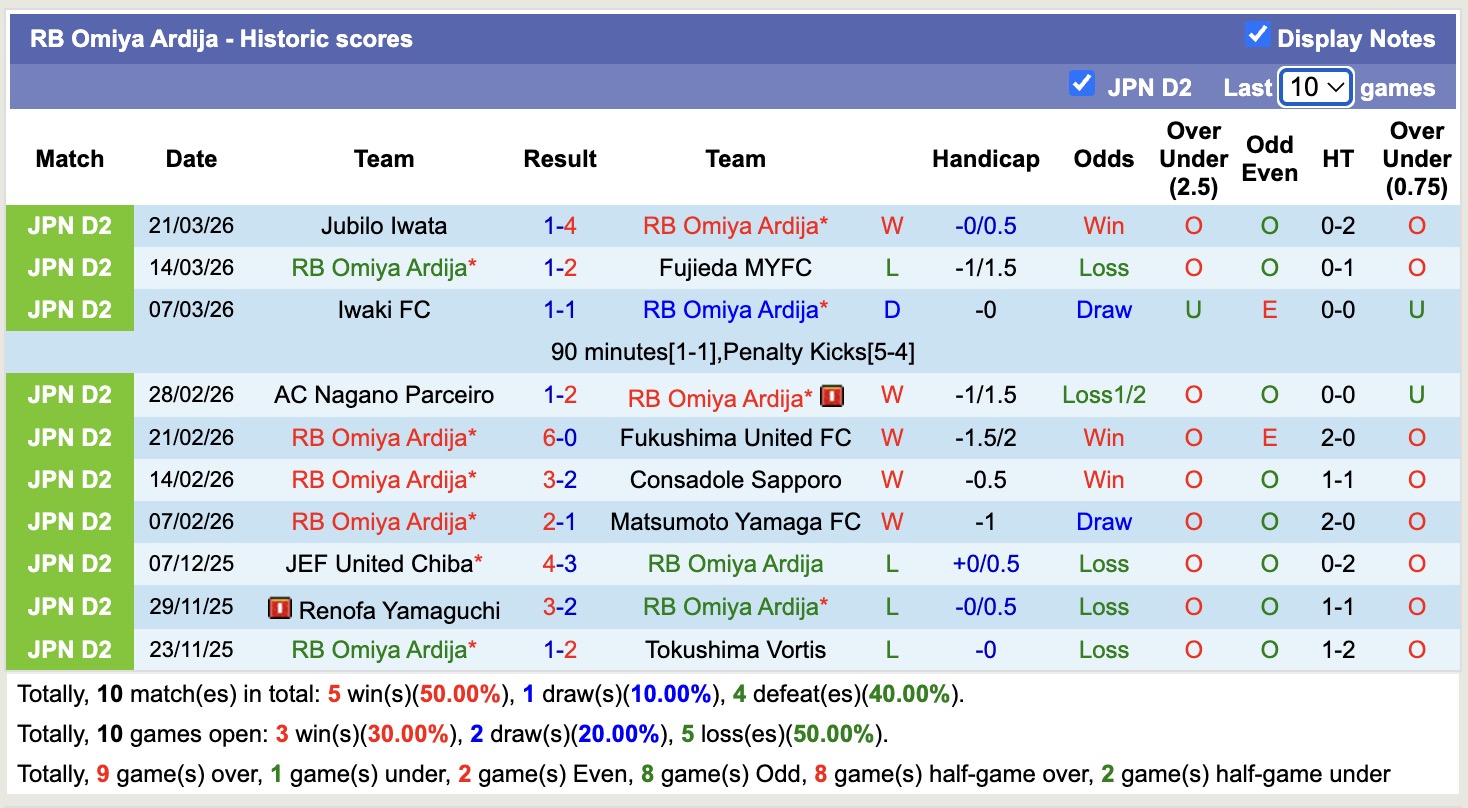Uncheck the Display Notes checkbox

pos(1256,33)
